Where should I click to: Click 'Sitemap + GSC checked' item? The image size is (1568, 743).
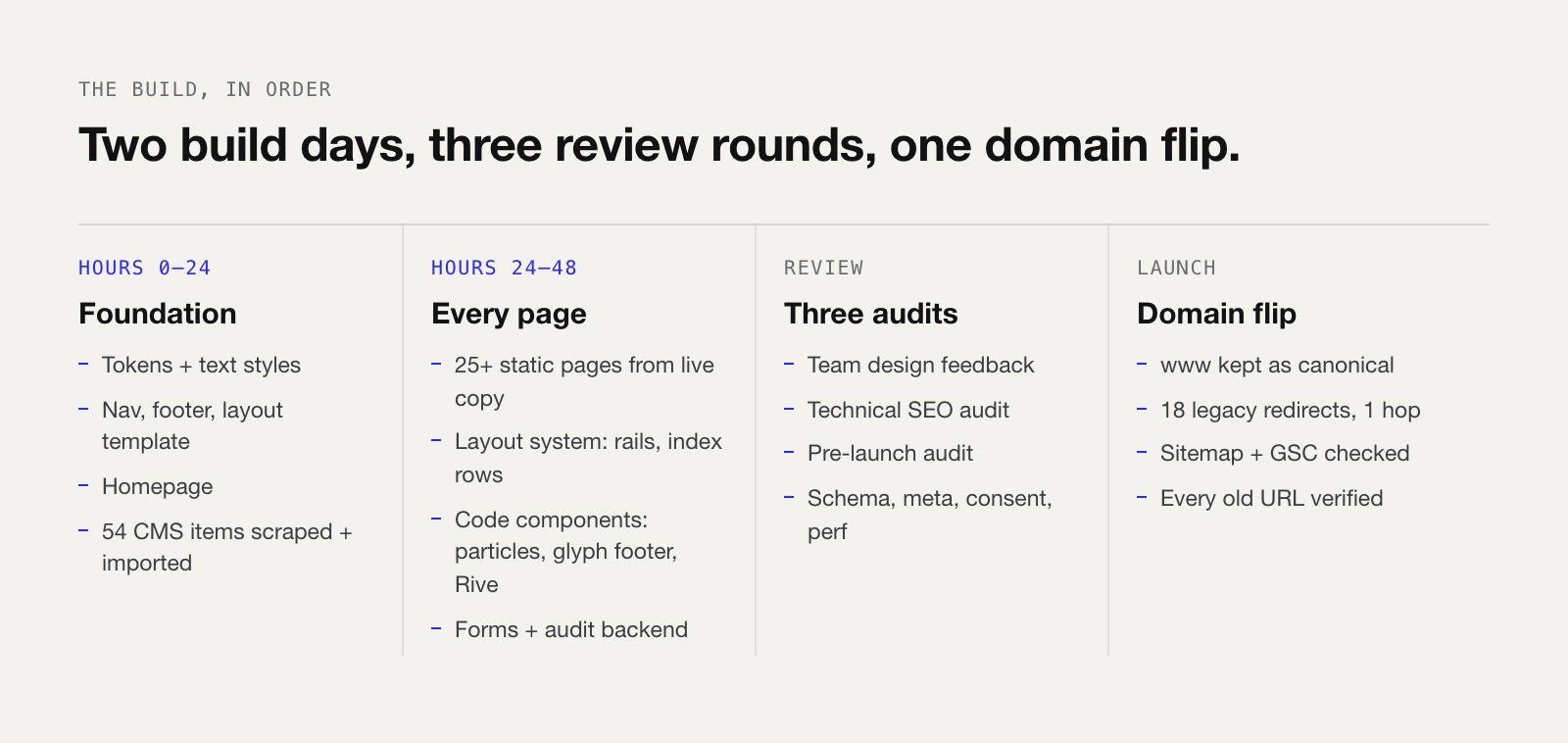[1285, 454]
